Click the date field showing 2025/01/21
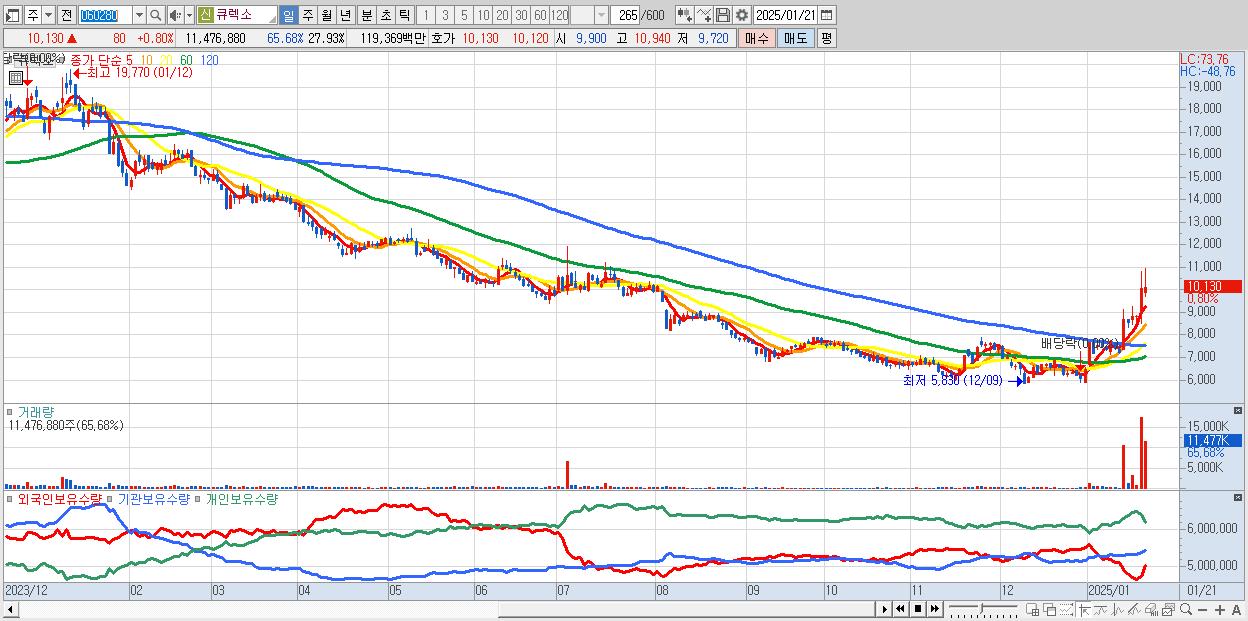 point(785,15)
